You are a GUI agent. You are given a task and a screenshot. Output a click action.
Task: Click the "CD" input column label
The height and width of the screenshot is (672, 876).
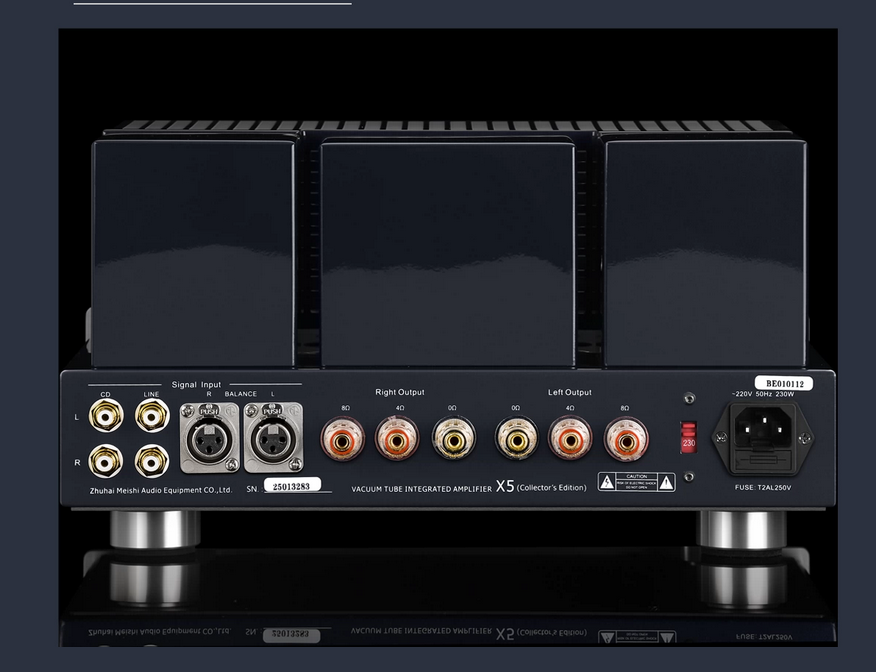[x=106, y=394]
